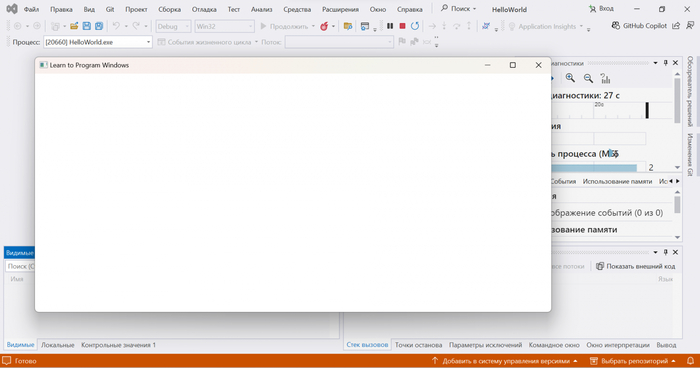Switch to the Локальные tab
Viewport: 700px width, 368px height.
tap(58, 345)
